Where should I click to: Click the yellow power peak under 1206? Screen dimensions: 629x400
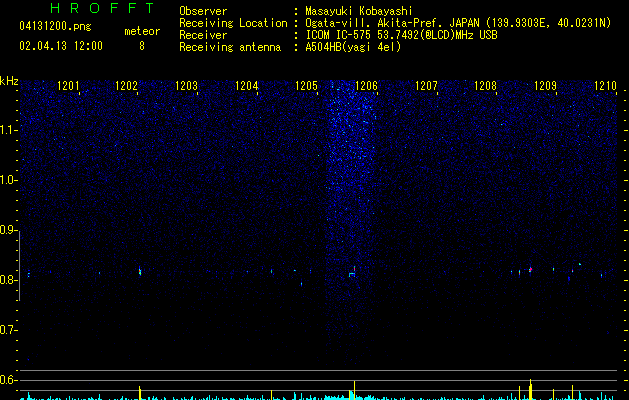click(x=354, y=390)
